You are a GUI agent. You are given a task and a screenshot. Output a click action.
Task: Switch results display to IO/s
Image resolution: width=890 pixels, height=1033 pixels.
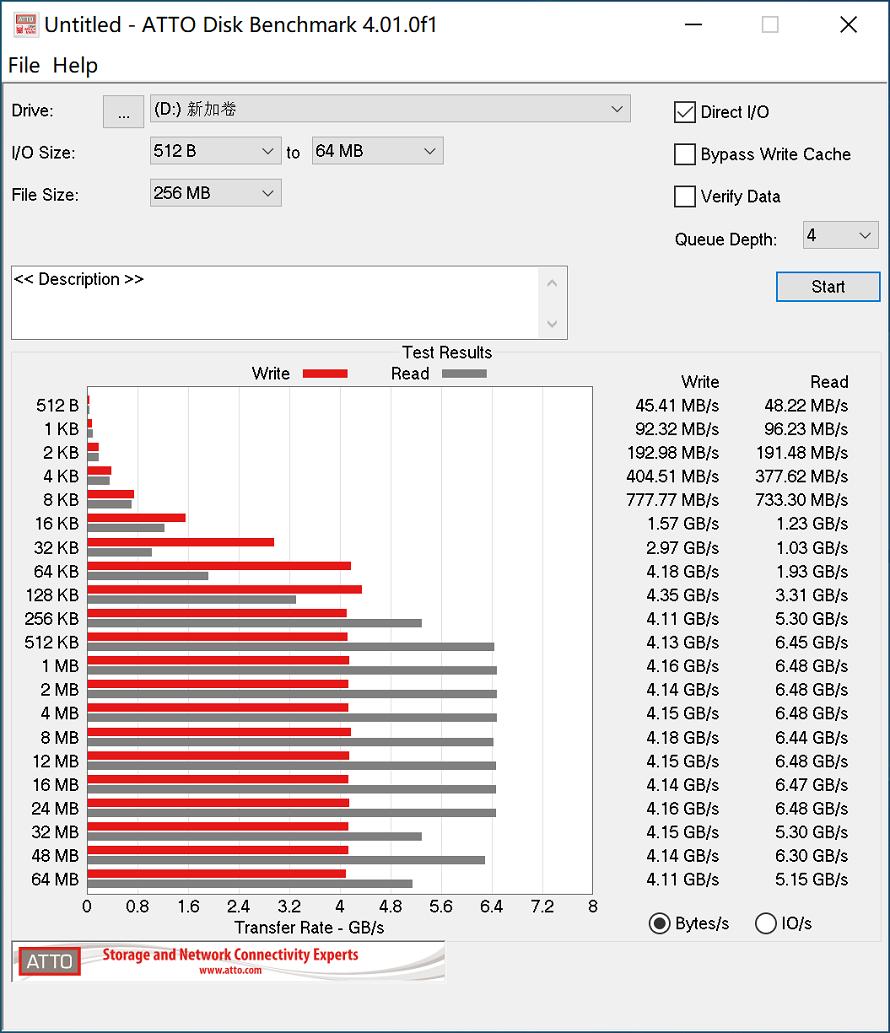pyautogui.click(x=765, y=923)
